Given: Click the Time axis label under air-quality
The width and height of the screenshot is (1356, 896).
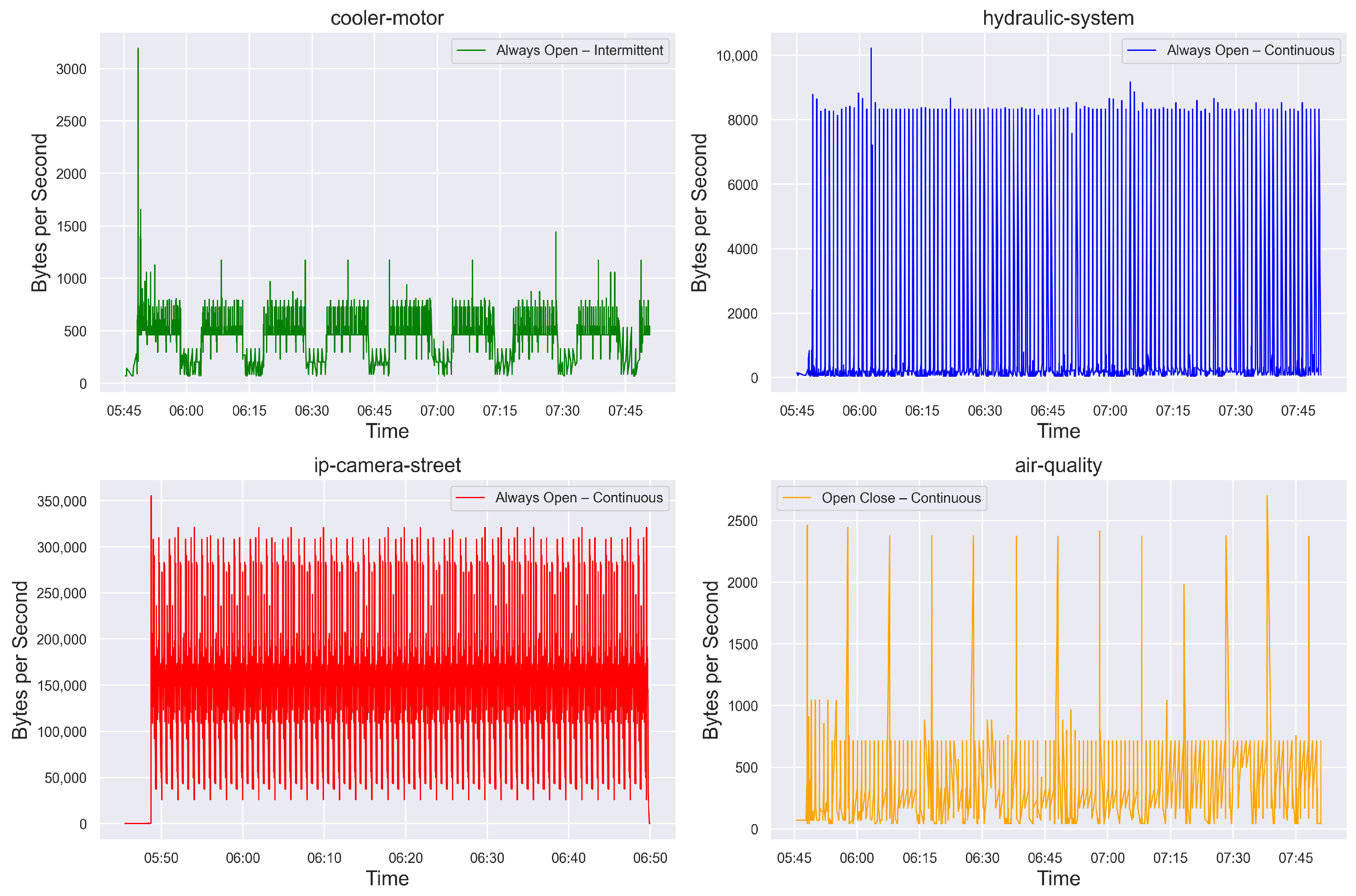Looking at the screenshot, I should [1058, 878].
